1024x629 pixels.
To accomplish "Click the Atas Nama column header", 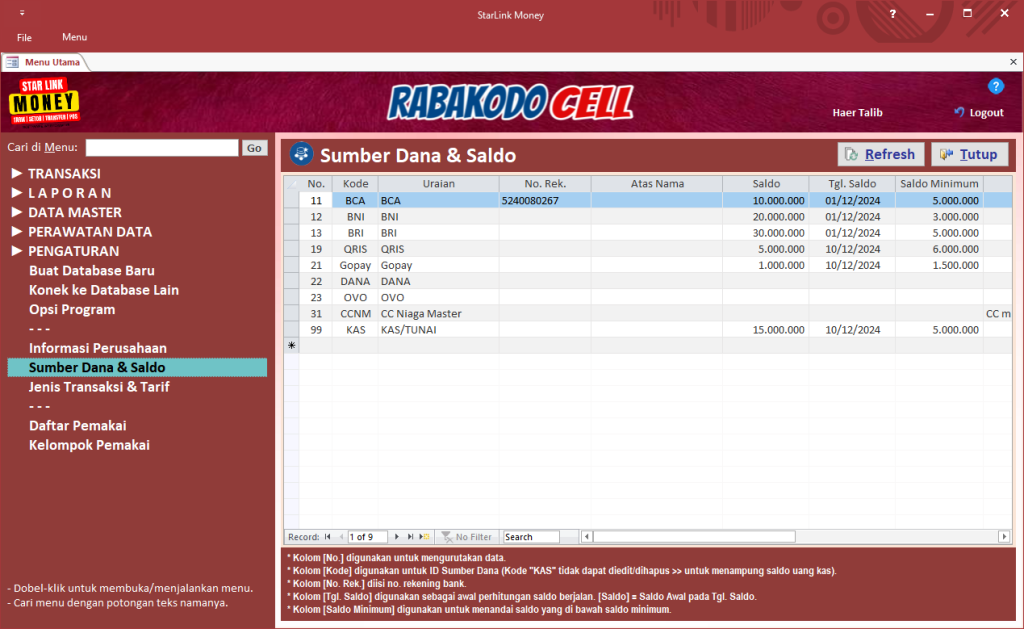I will (x=657, y=184).
